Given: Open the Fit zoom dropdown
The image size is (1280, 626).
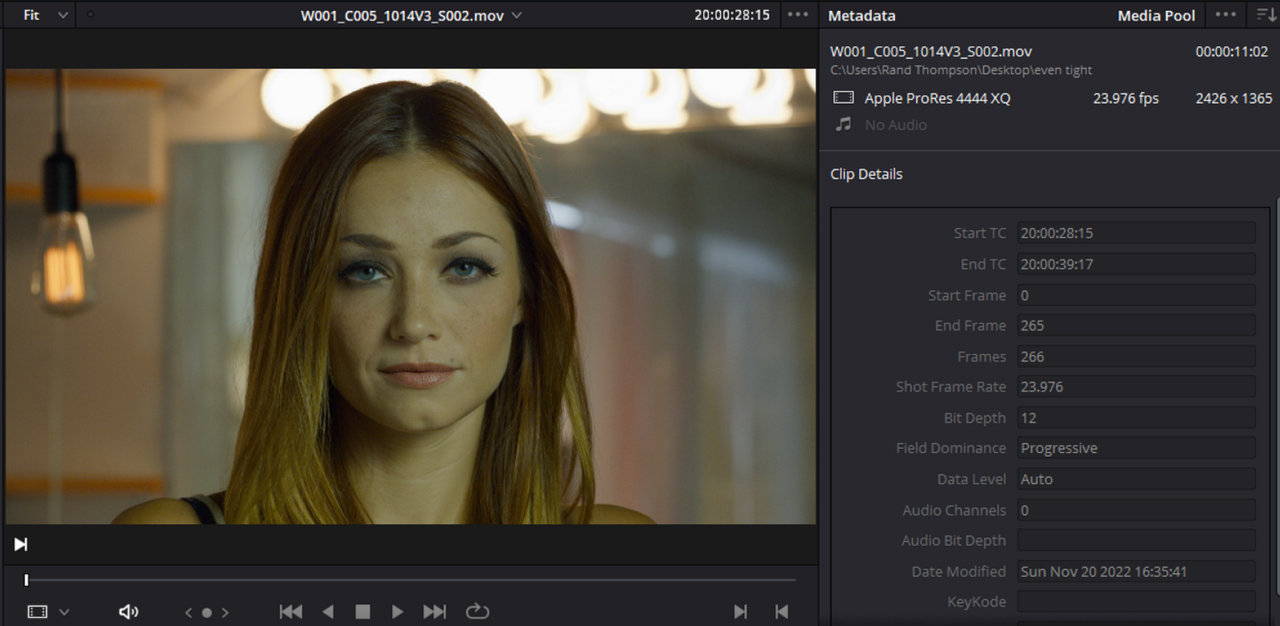Looking at the screenshot, I should point(46,15).
